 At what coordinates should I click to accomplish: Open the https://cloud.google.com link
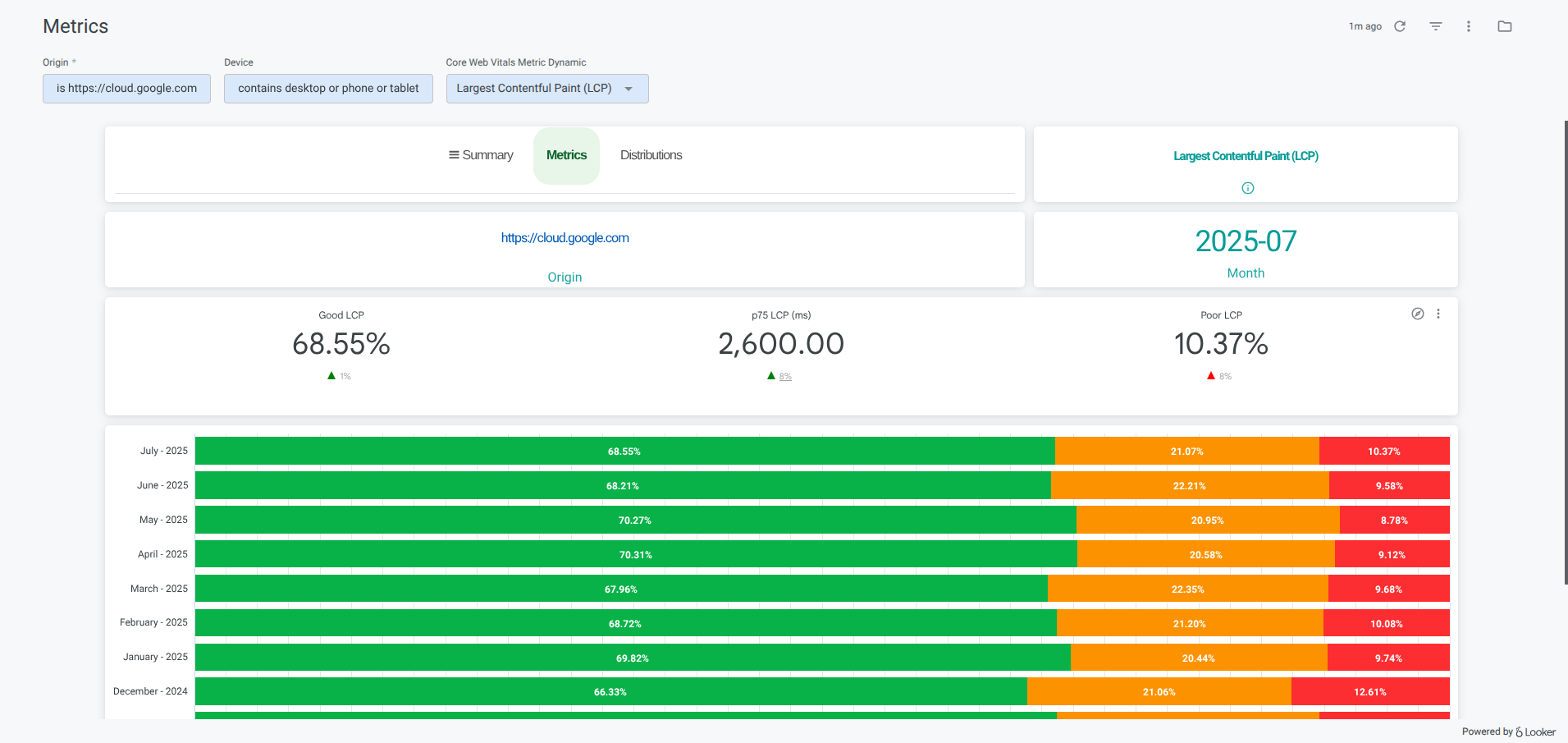pos(565,238)
